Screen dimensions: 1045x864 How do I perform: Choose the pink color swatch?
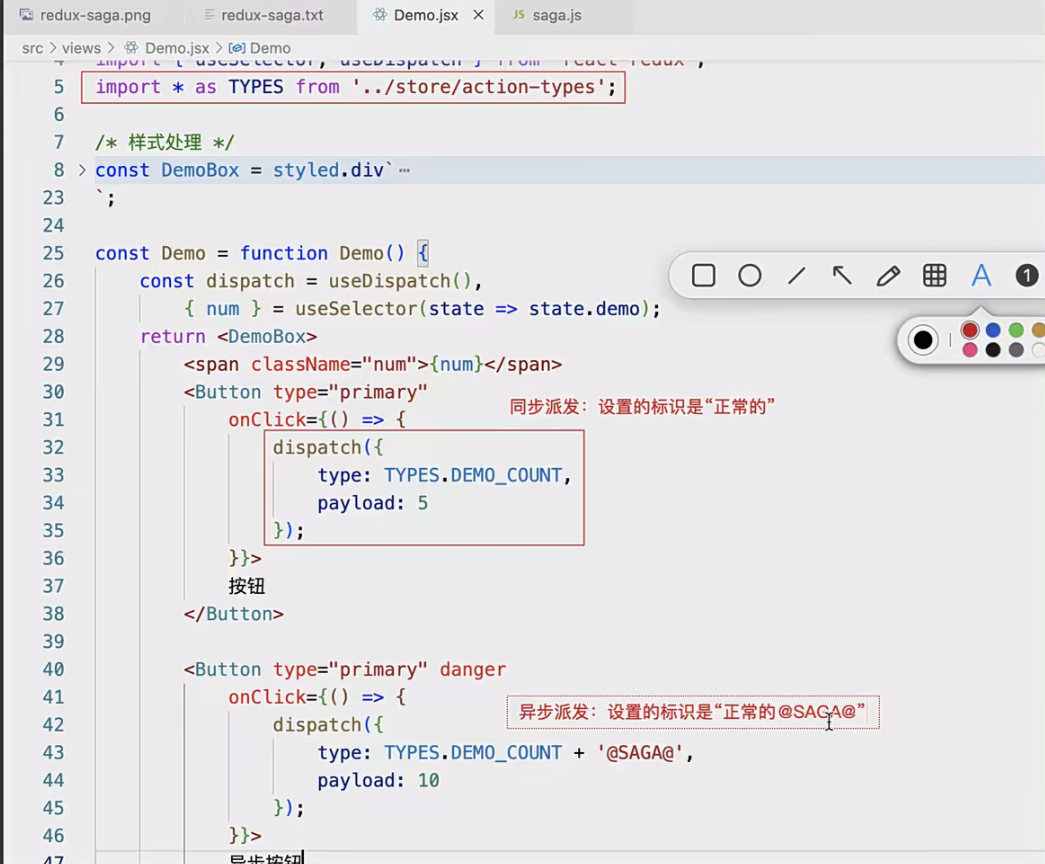point(969,350)
